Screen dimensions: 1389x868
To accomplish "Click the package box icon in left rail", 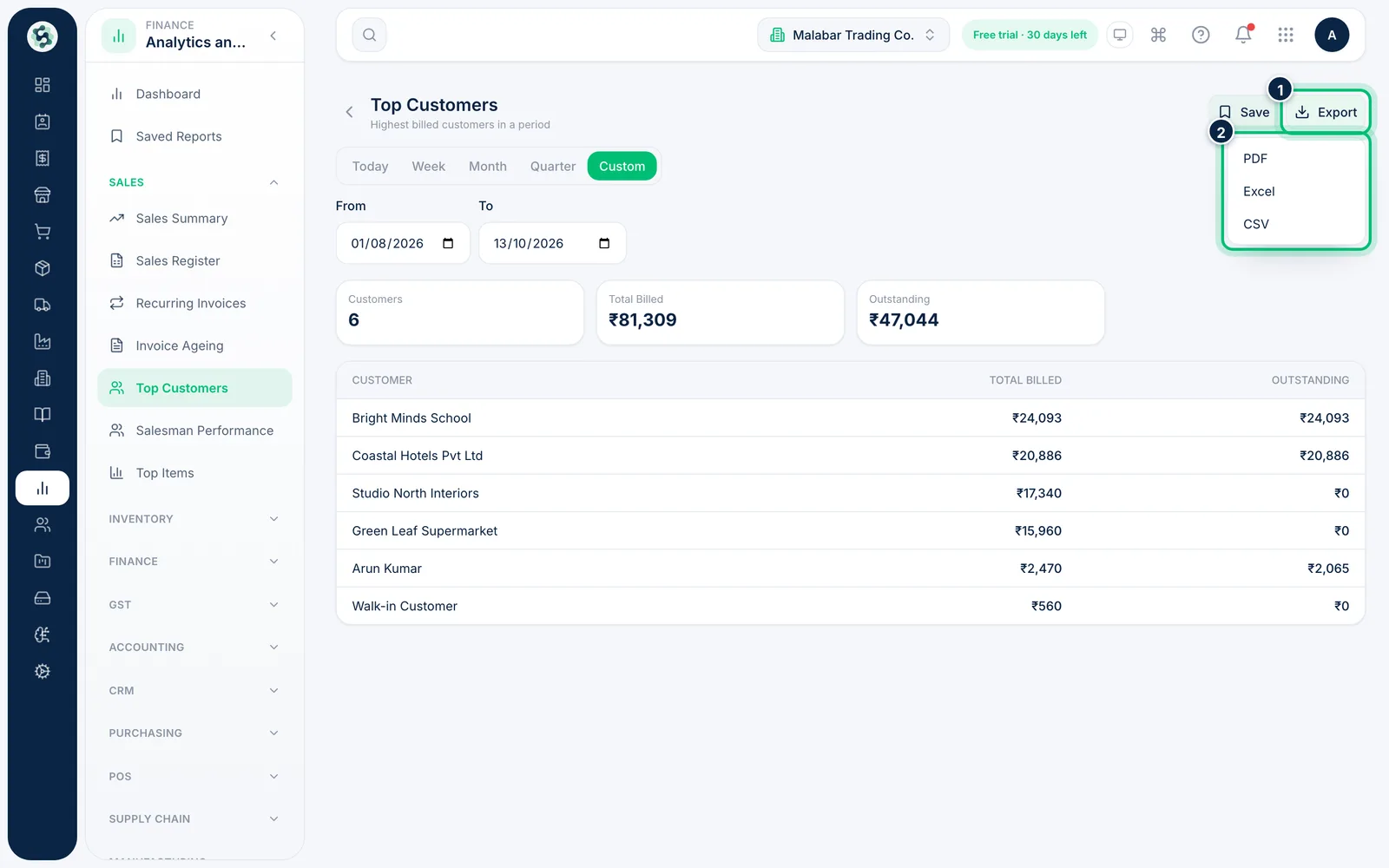I will coord(42,268).
